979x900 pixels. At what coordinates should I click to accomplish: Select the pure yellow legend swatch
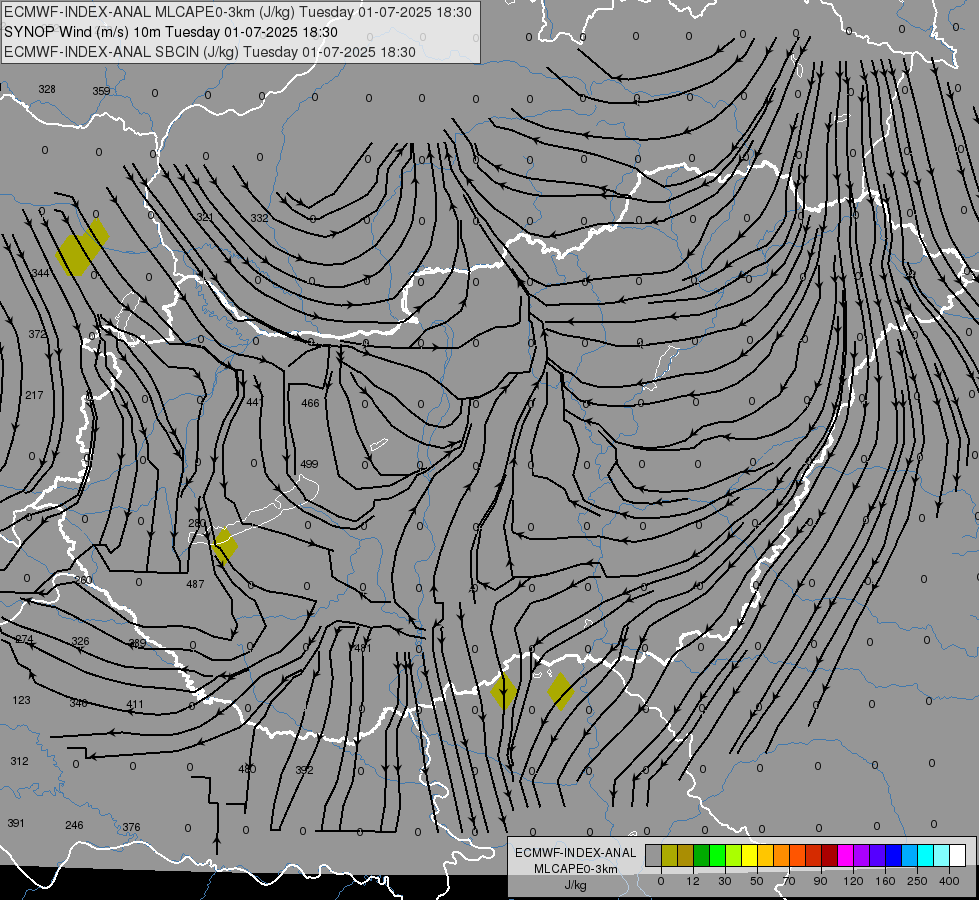click(x=749, y=855)
